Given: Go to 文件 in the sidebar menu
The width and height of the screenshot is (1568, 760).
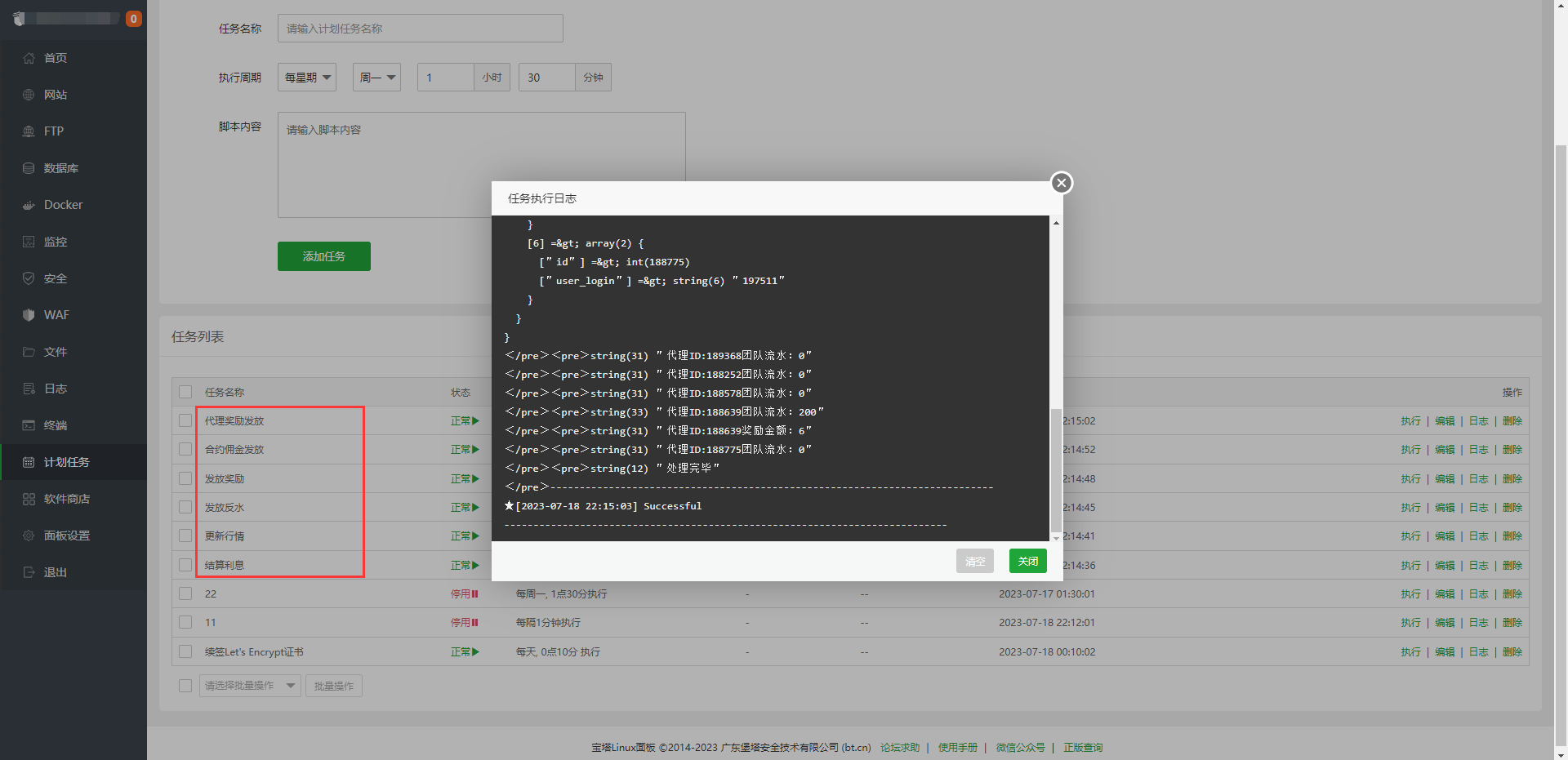Looking at the screenshot, I should coord(56,352).
